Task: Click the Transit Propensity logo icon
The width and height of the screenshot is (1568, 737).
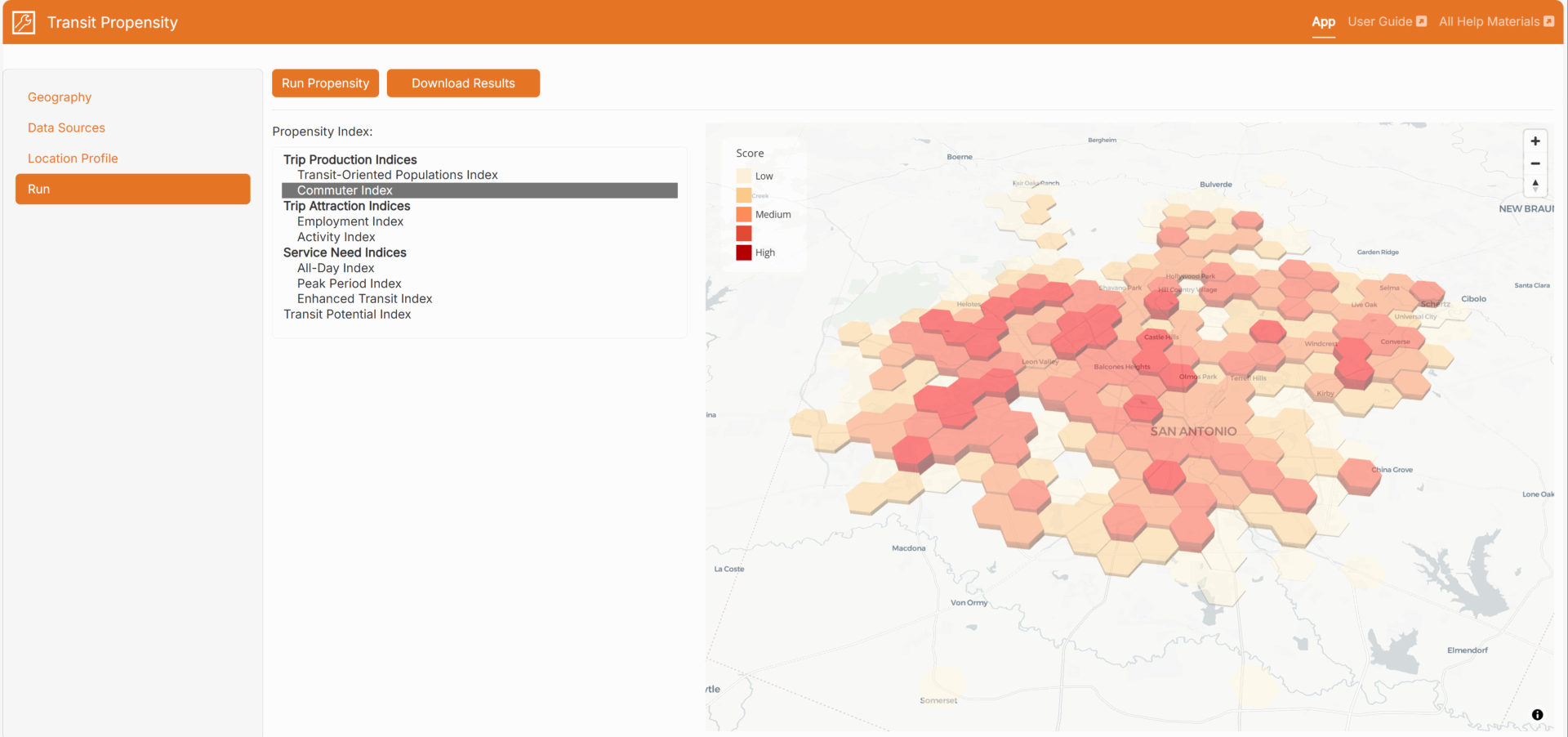Action: pyautogui.click(x=24, y=22)
